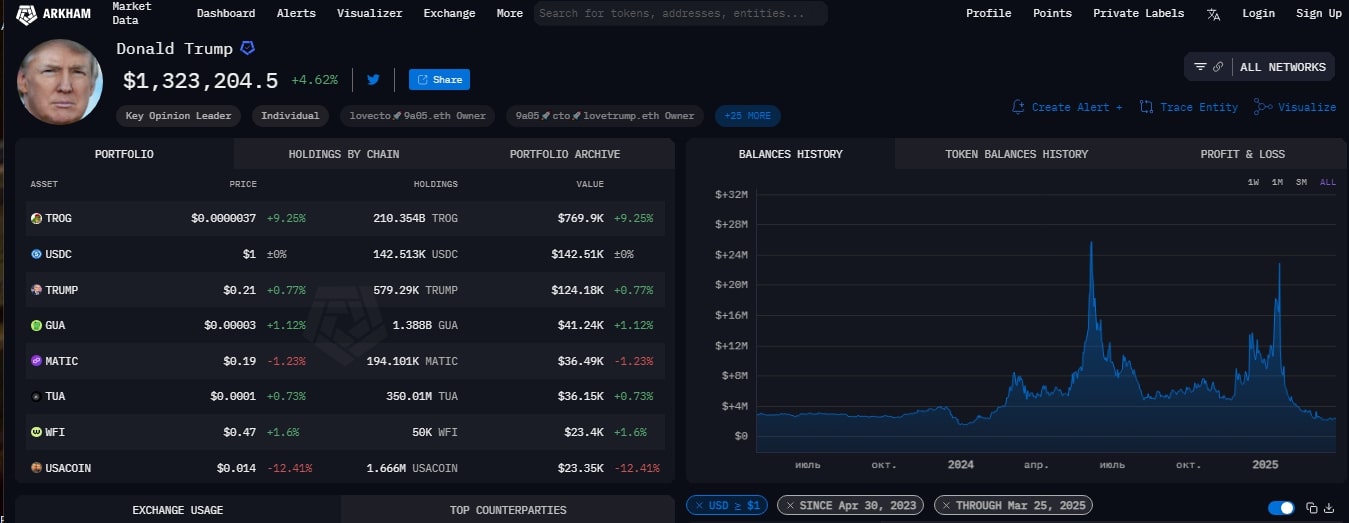The height and width of the screenshot is (523, 1349).
Task: Open Private Labels link
Action: click(x=1138, y=13)
